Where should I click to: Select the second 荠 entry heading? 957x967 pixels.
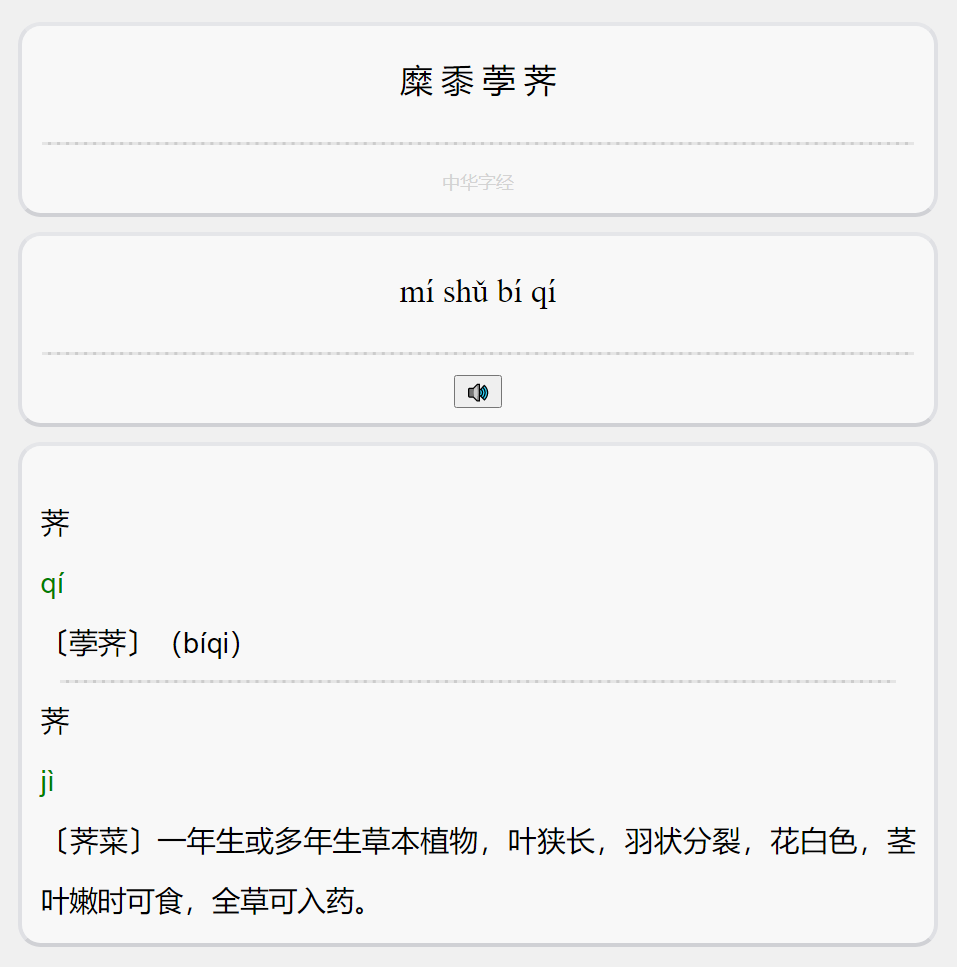[x=55, y=721]
